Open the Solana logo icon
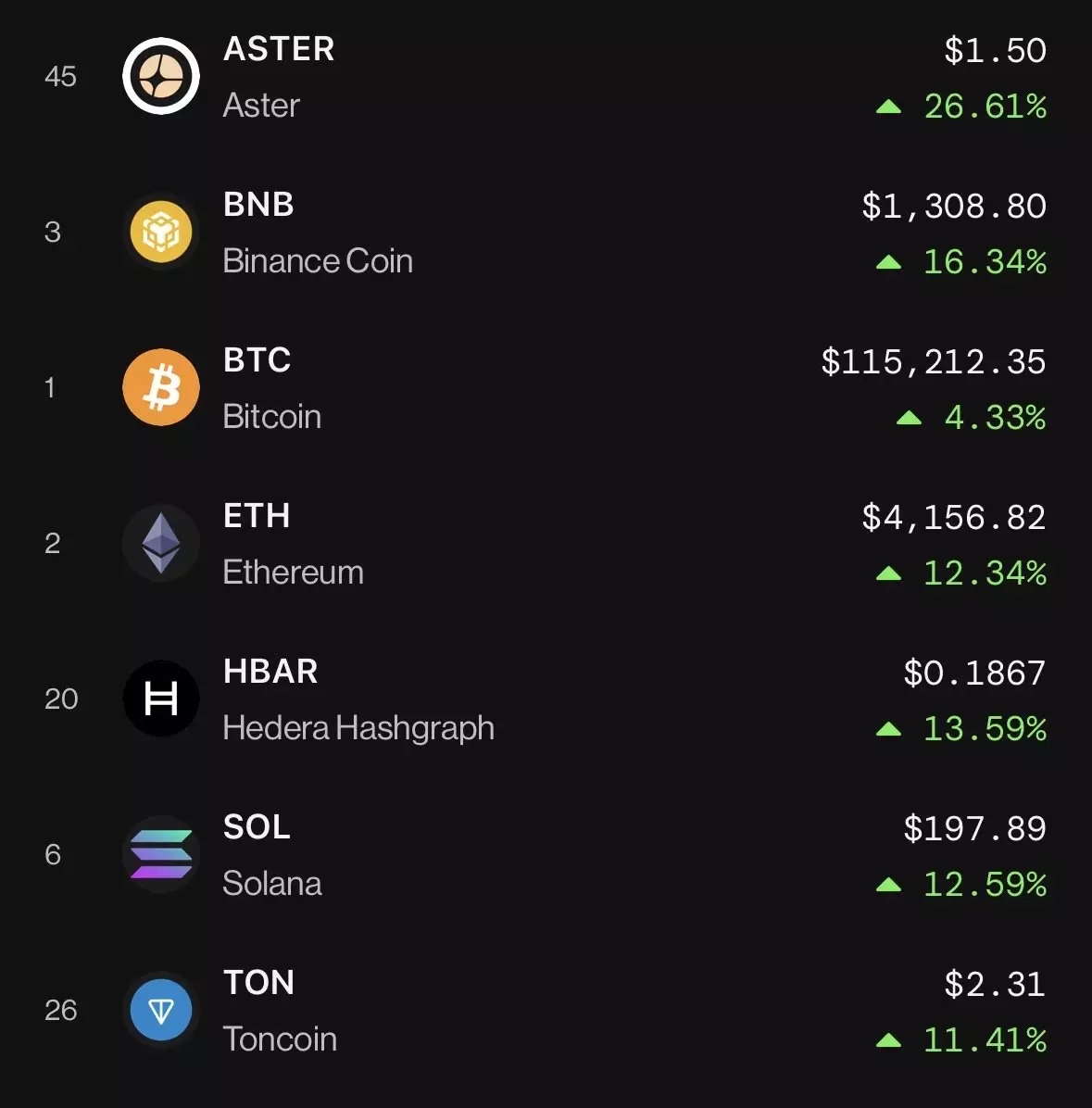1092x1108 pixels. tap(161, 854)
